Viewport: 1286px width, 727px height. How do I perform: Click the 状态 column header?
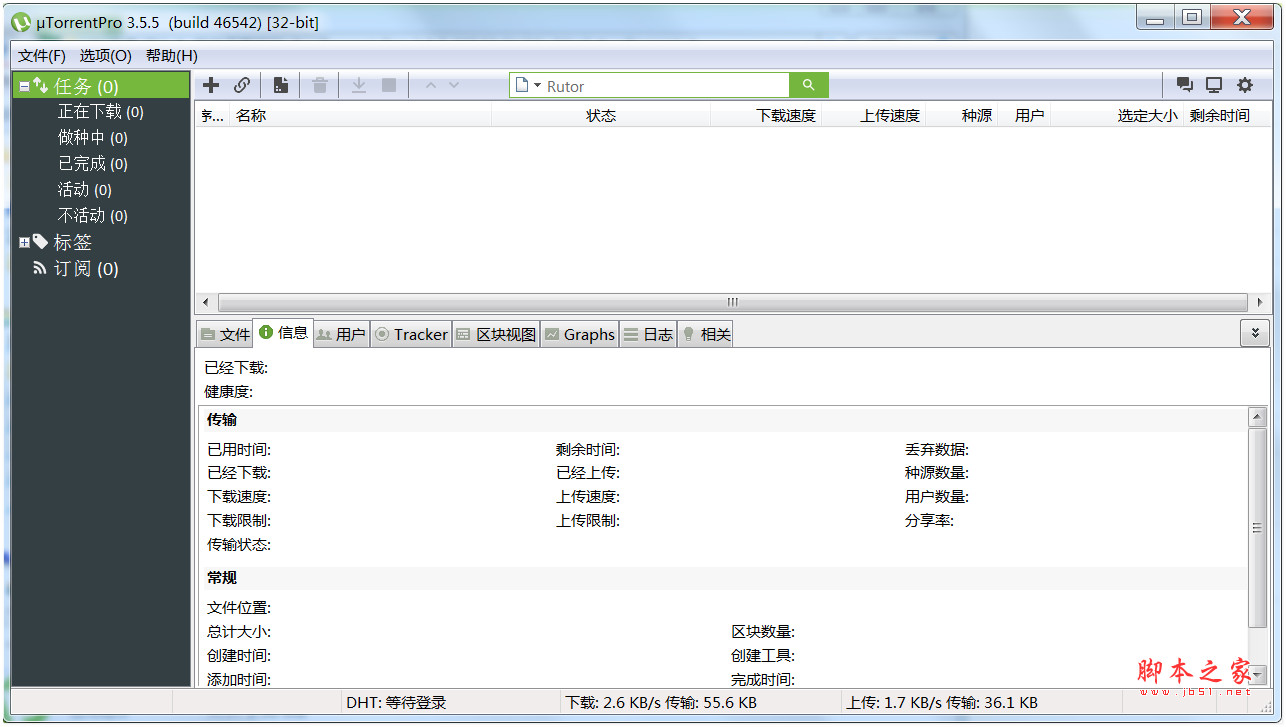pos(601,115)
